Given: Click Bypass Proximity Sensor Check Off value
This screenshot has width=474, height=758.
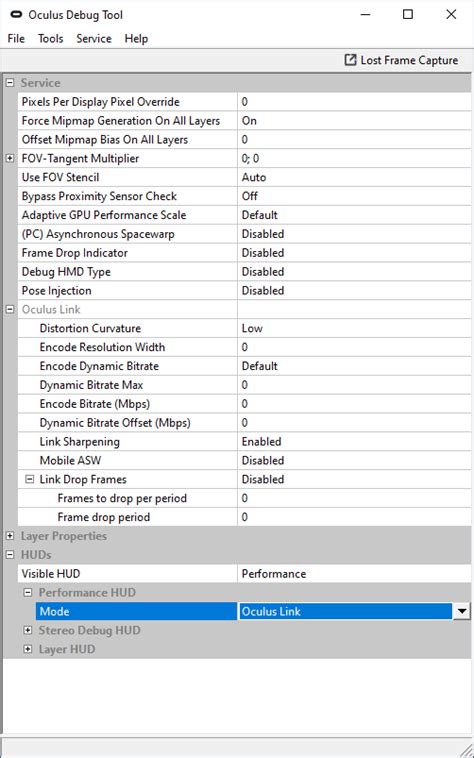Looking at the screenshot, I should tap(354, 196).
